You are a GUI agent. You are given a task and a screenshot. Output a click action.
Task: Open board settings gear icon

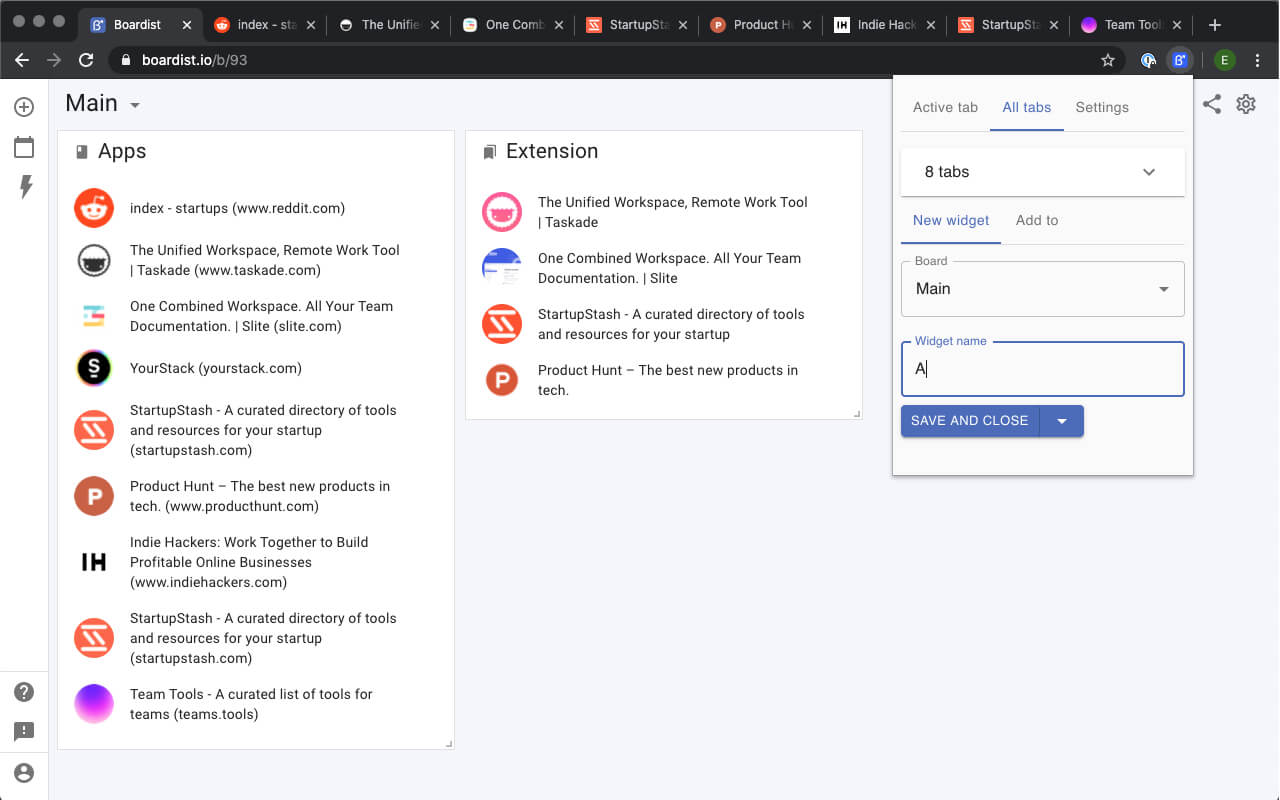point(1246,104)
